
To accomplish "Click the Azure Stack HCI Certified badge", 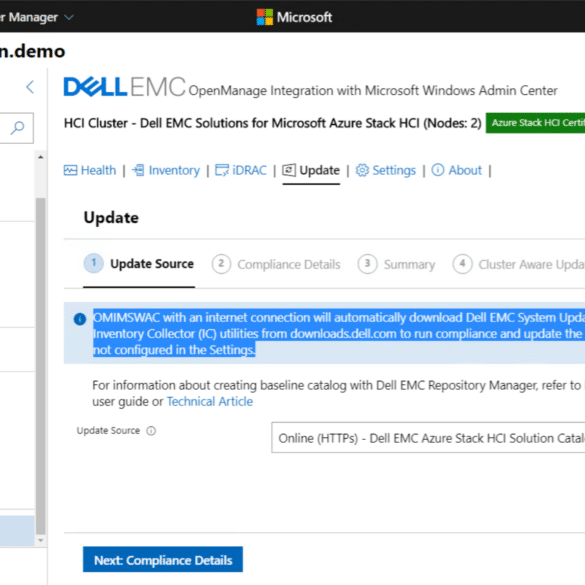I will pos(535,123).
